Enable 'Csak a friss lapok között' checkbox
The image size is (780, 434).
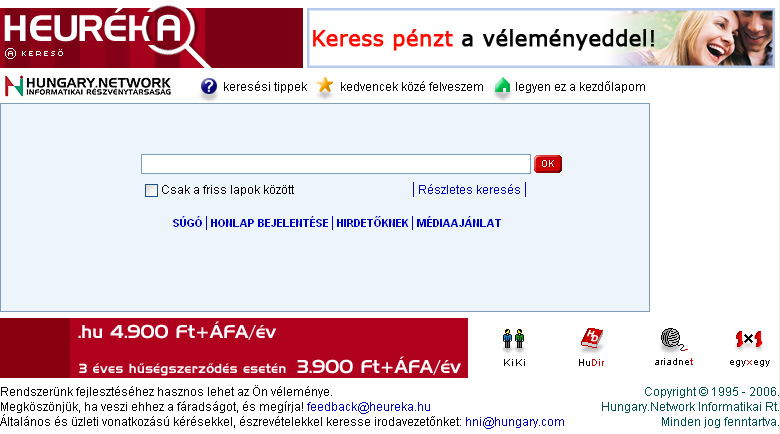[151, 190]
